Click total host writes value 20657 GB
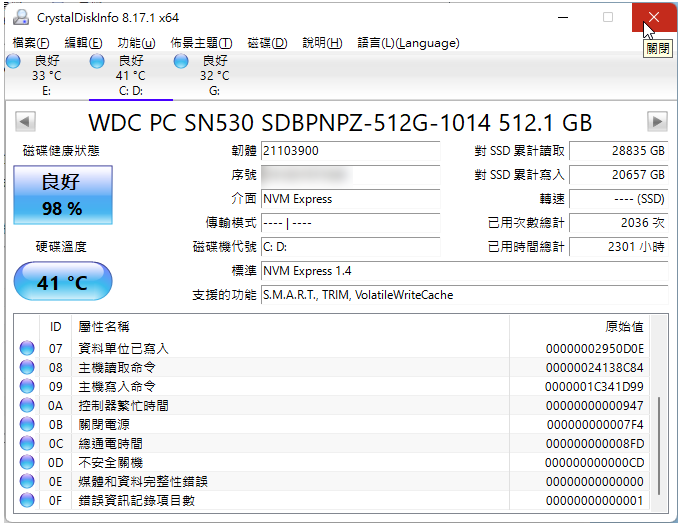The height and width of the screenshot is (527, 682). [x=618, y=175]
